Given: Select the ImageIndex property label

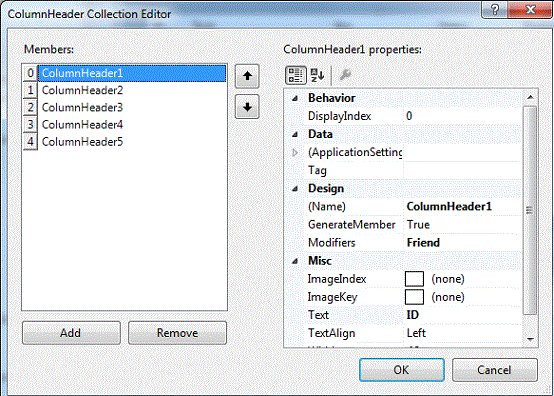Looking at the screenshot, I should (337, 279).
